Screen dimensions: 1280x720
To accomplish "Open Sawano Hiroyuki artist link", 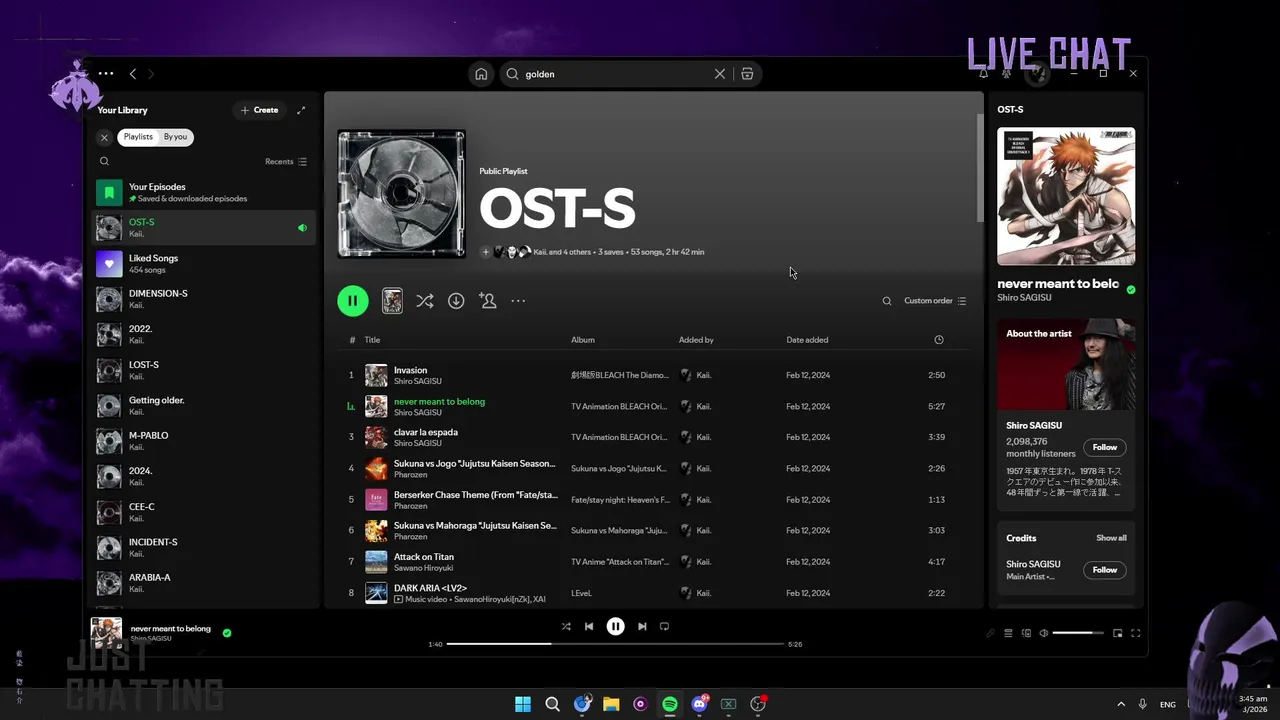I will pyautogui.click(x=424, y=568).
